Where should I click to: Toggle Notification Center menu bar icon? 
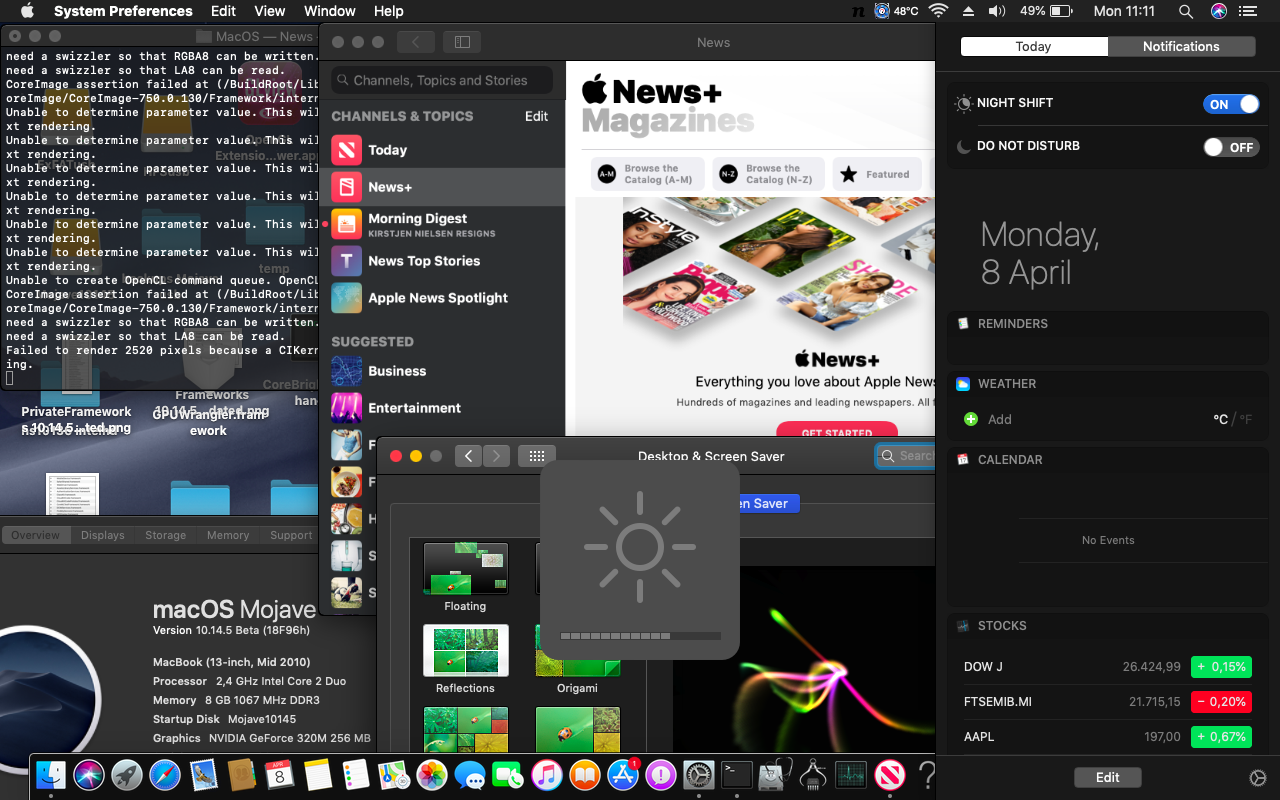1247,11
